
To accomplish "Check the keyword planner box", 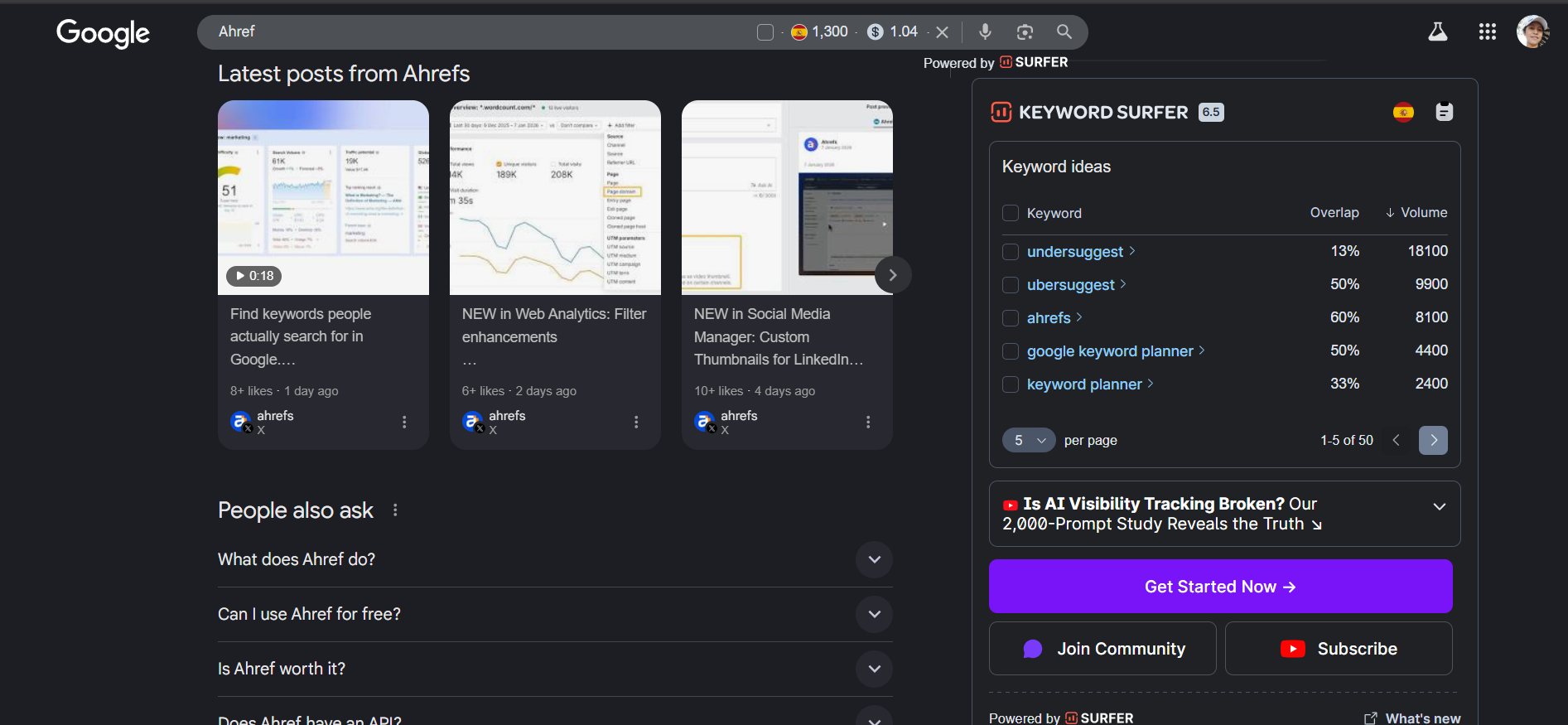I will coord(1011,384).
